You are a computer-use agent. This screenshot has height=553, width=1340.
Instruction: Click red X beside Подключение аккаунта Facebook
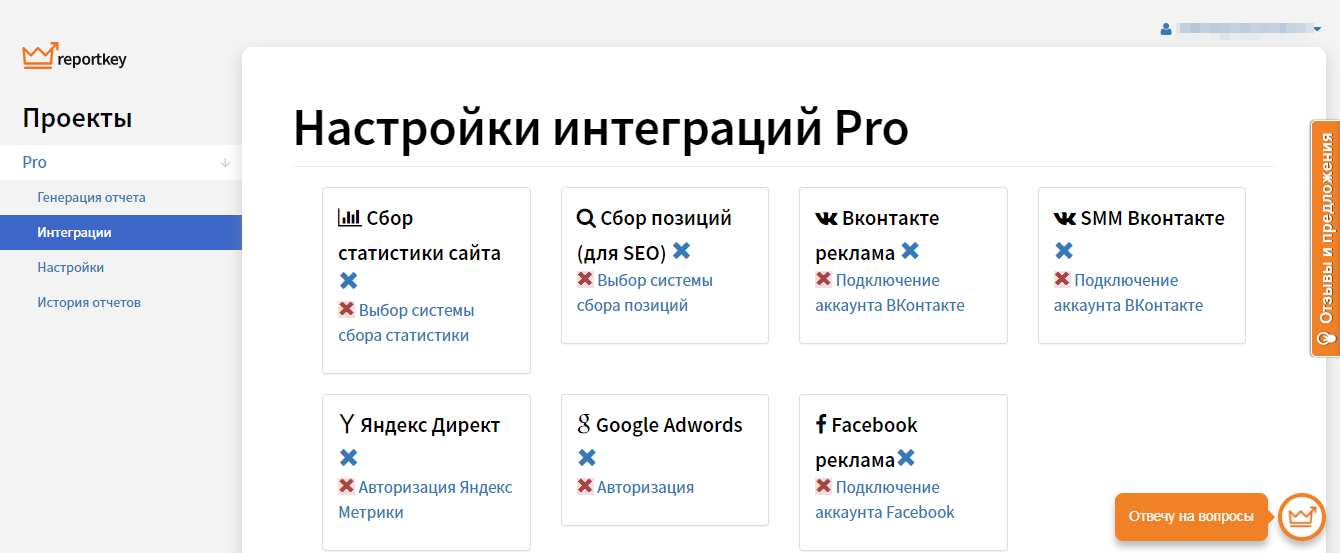(x=823, y=486)
